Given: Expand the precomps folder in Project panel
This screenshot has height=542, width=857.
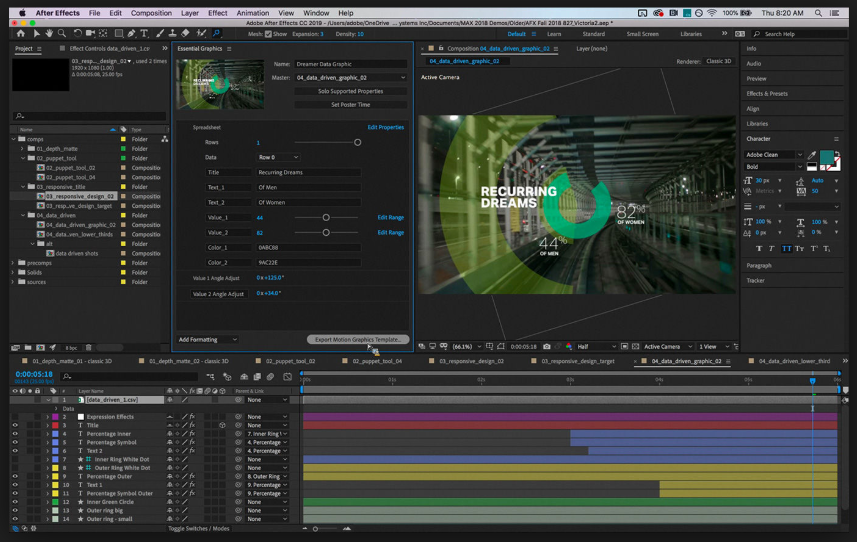Looking at the screenshot, I should click(15, 263).
